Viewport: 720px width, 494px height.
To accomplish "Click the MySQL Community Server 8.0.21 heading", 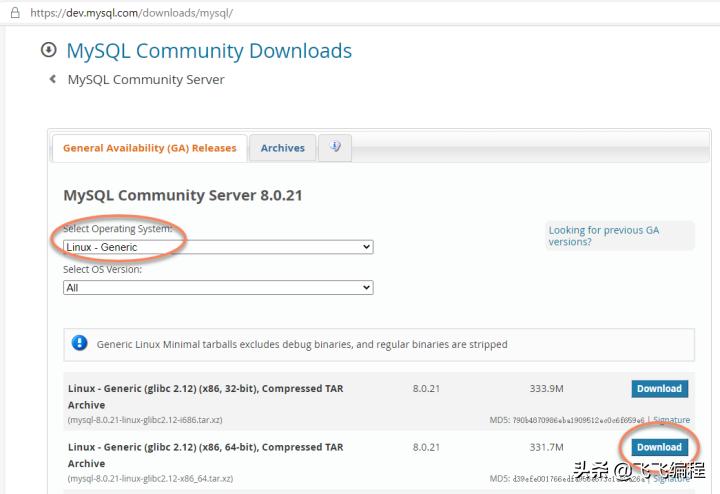I will point(183,195).
